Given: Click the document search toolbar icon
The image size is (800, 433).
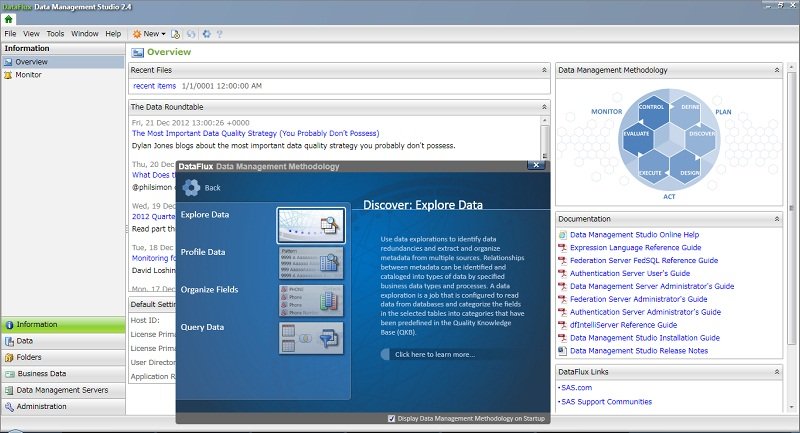Looking at the screenshot, I should [x=176, y=34].
